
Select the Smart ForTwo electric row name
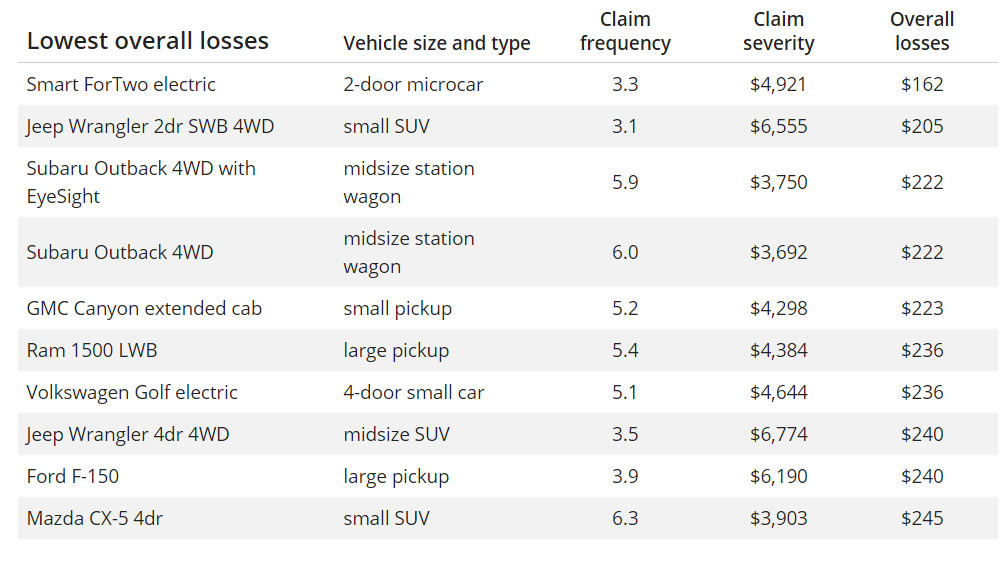(121, 84)
